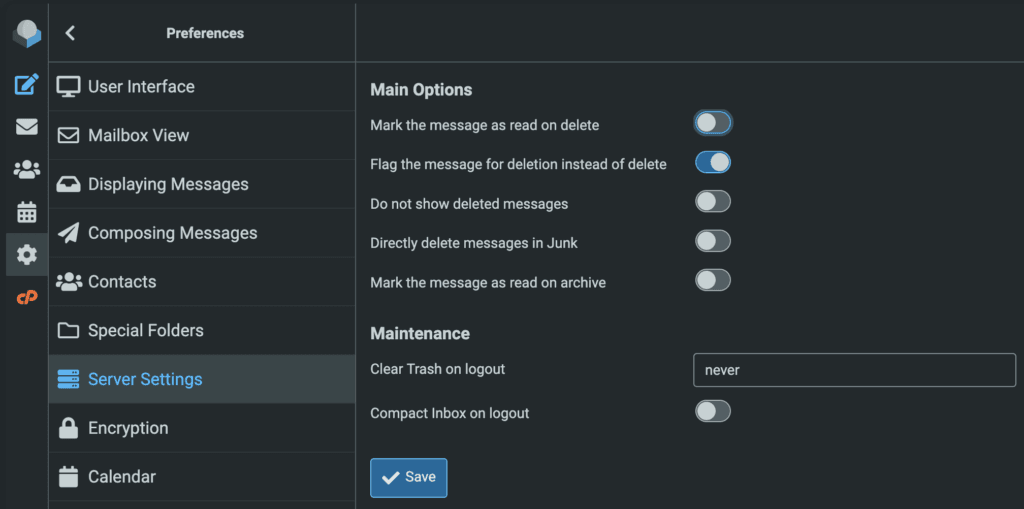Toggle Compact Inbox on logout
This screenshot has width=1024, height=509.
712,412
